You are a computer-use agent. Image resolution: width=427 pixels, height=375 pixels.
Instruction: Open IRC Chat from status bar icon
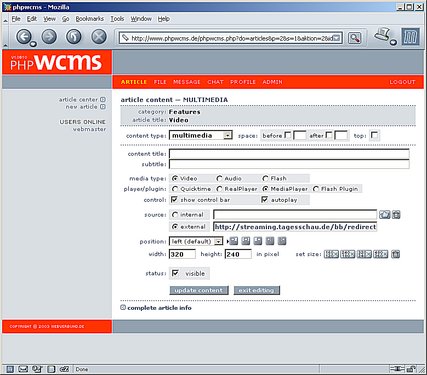pyautogui.click(x=64, y=369)
